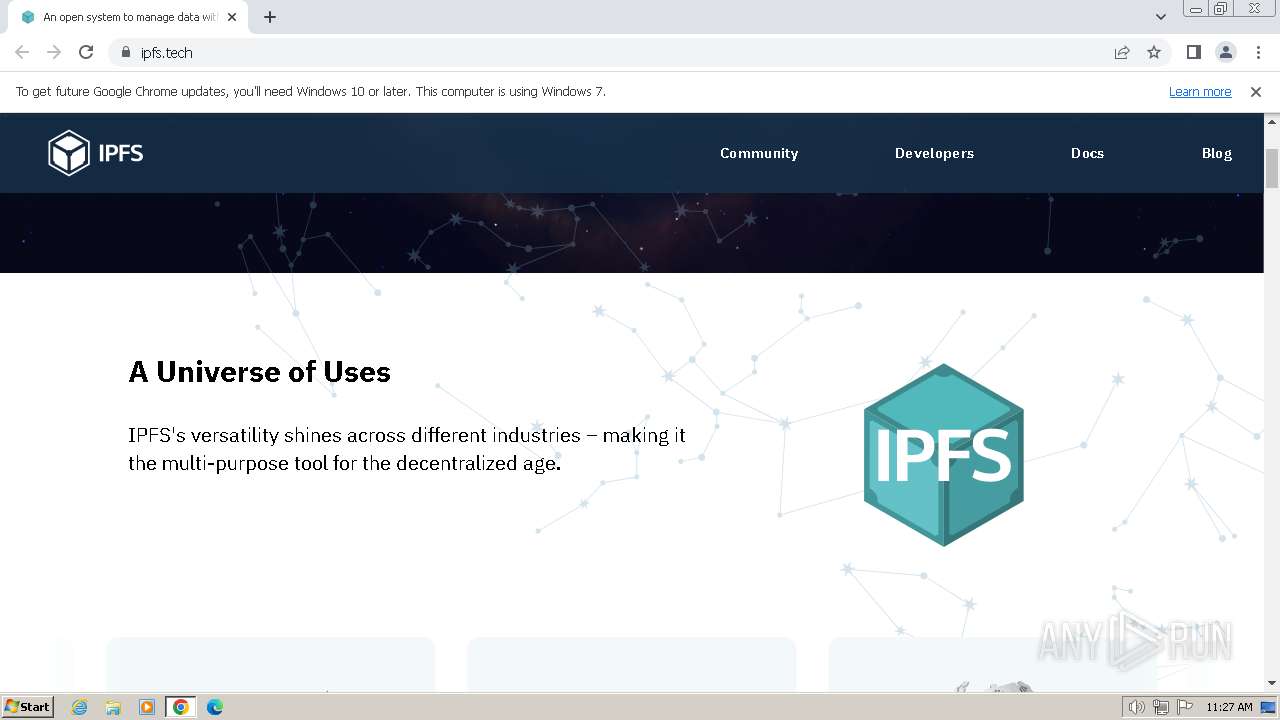Share this page using the share icon
This screenshot has height=720, width=1280.
pyautogui.click(x=1122, y=52)
